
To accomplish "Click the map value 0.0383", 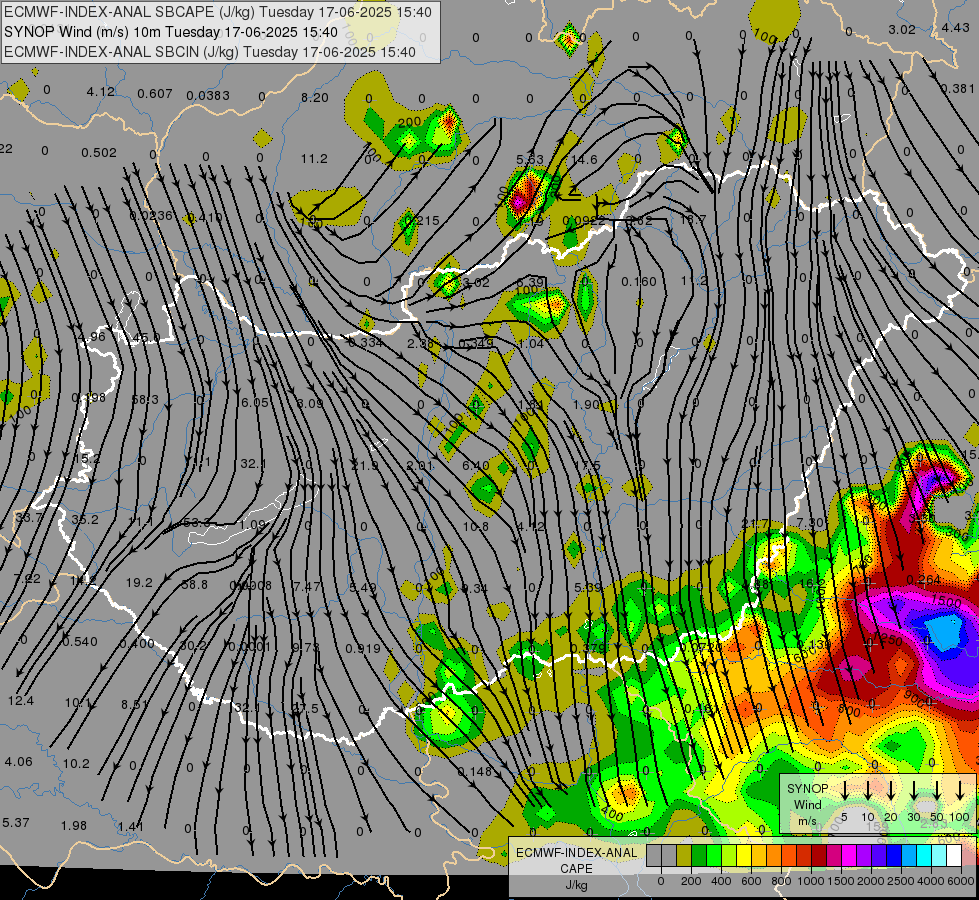I will click(208, 96).
